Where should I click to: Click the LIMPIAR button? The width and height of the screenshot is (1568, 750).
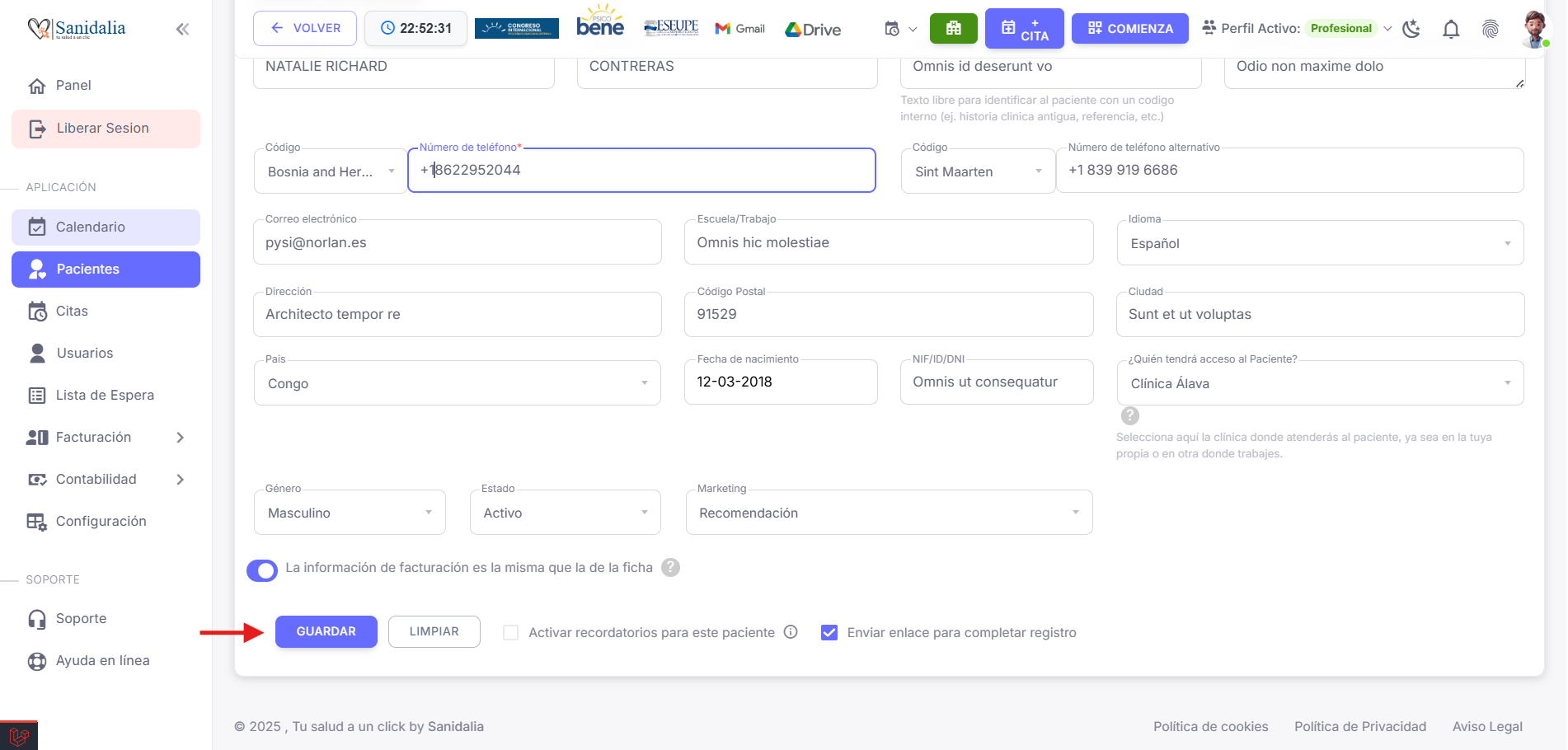[434, 631]
